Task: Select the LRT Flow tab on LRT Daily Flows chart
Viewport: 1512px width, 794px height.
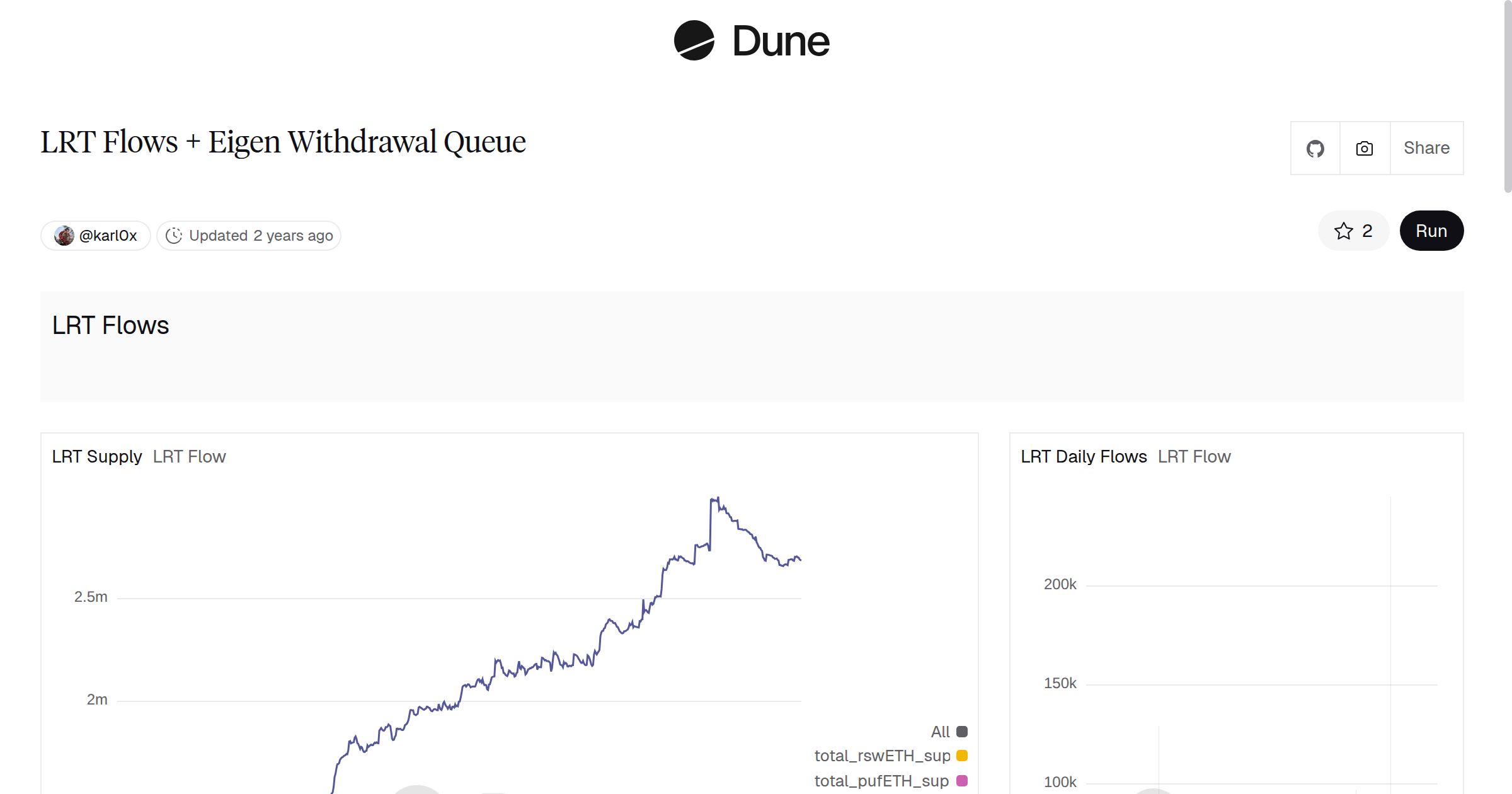Action: click(x=1194, y=456)
